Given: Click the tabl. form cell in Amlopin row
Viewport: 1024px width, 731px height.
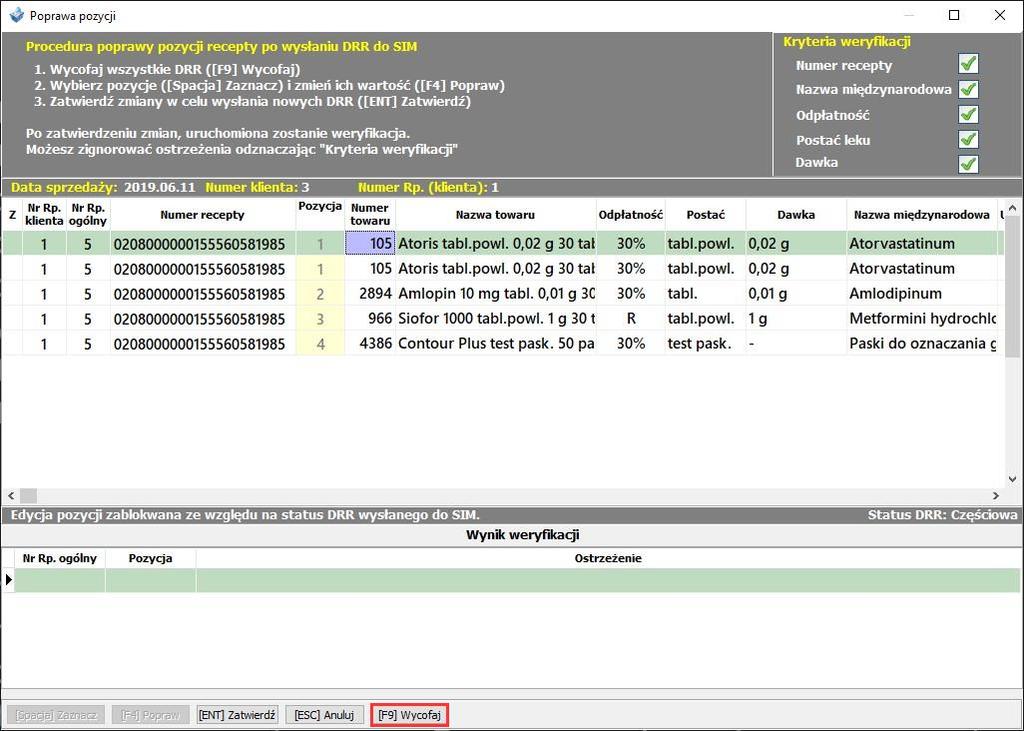Looking at the screenshot, I should [x=705, y=294].
